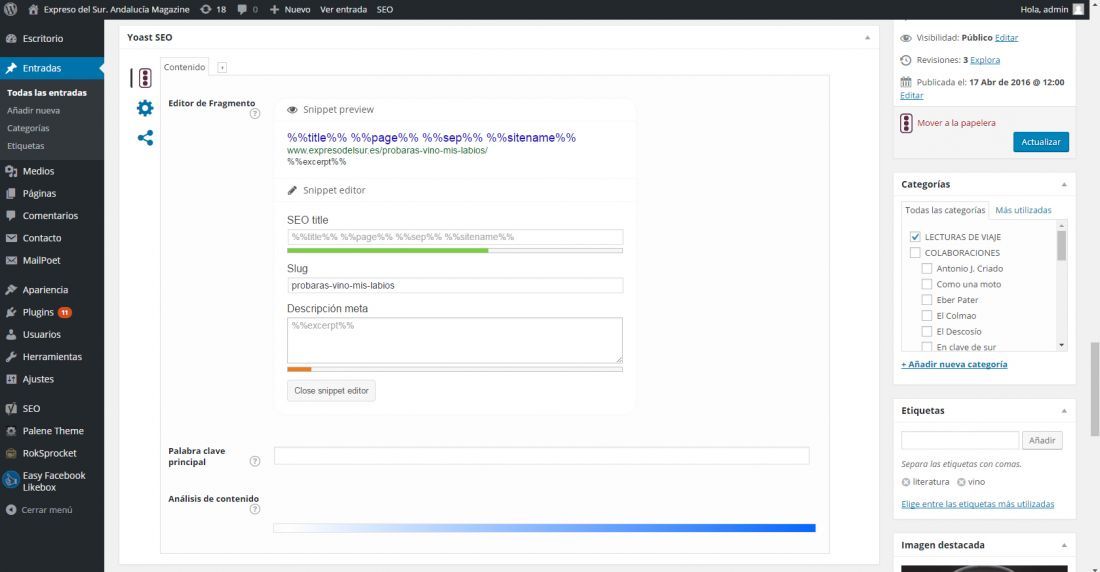Open Nuevo in the admin bar
The height and width of the screenshot is (572, 1100).
[290, 9]
